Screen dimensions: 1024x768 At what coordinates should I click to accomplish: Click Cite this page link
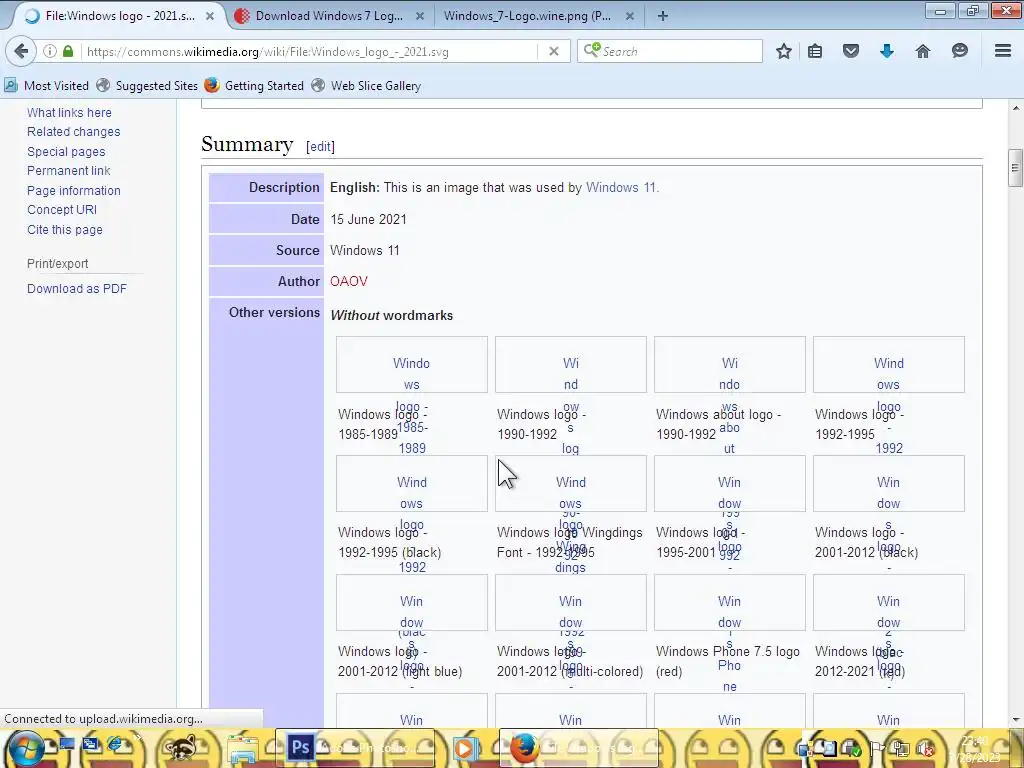pos(65,229)
